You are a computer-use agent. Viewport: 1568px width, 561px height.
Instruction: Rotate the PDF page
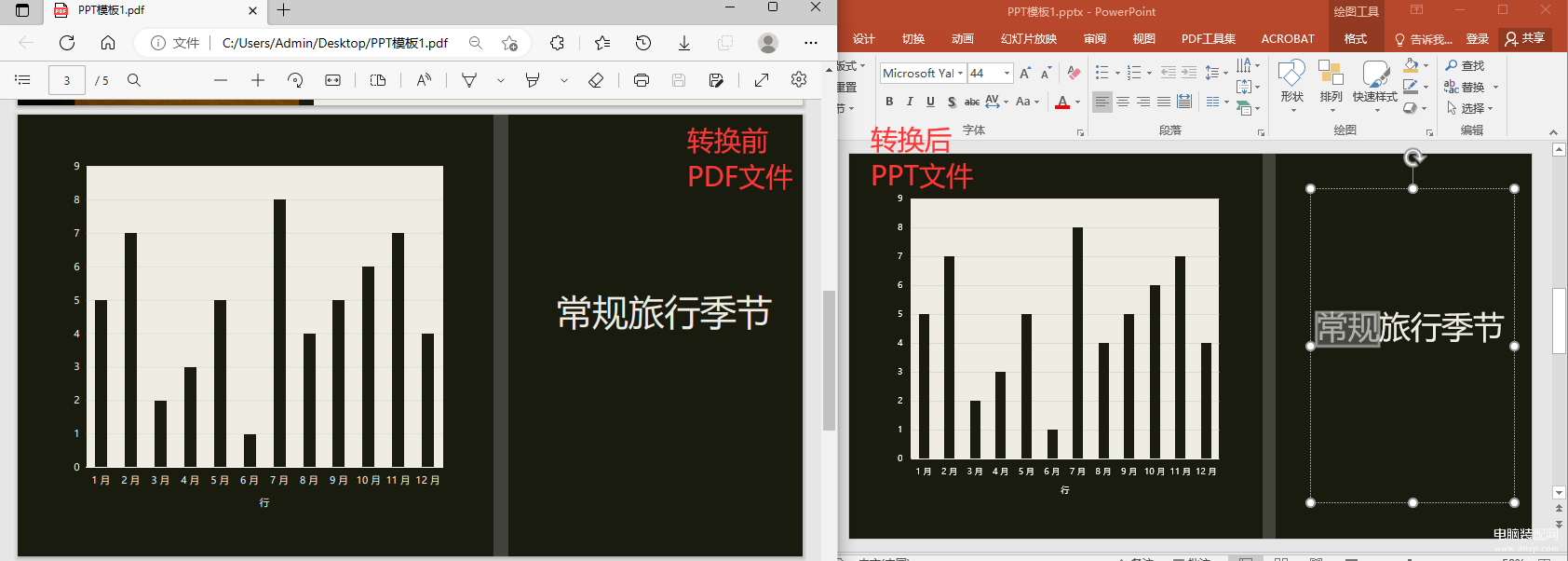coord(295,80)
